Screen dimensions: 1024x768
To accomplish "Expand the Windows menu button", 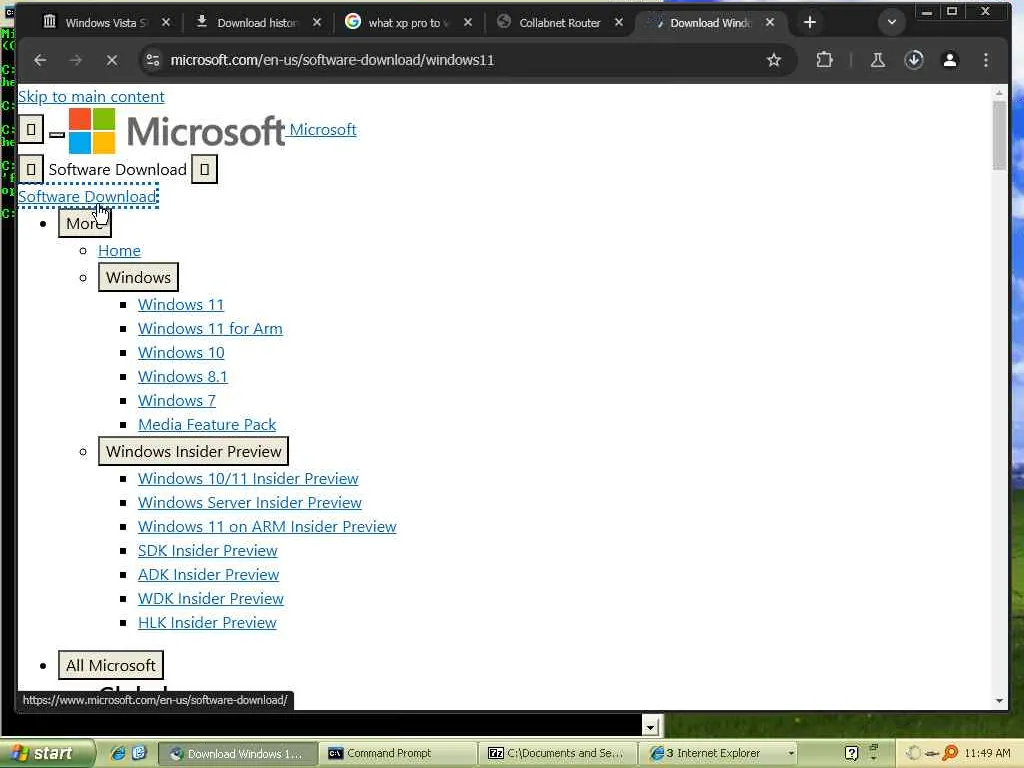I will (x=138, y=278).
